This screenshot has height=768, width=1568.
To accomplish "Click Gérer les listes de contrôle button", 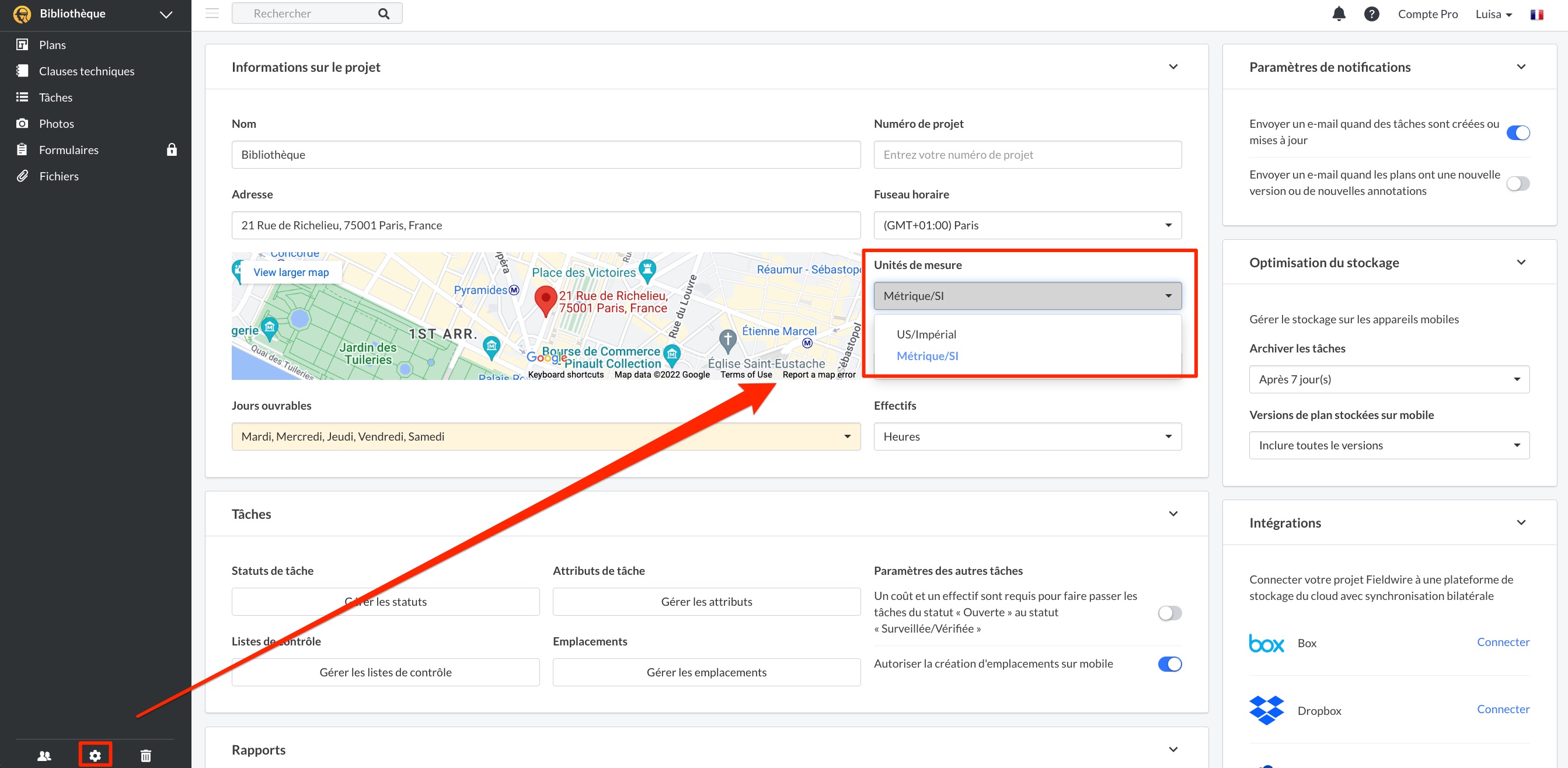I will pyautogui.click(x=385, y=672).
